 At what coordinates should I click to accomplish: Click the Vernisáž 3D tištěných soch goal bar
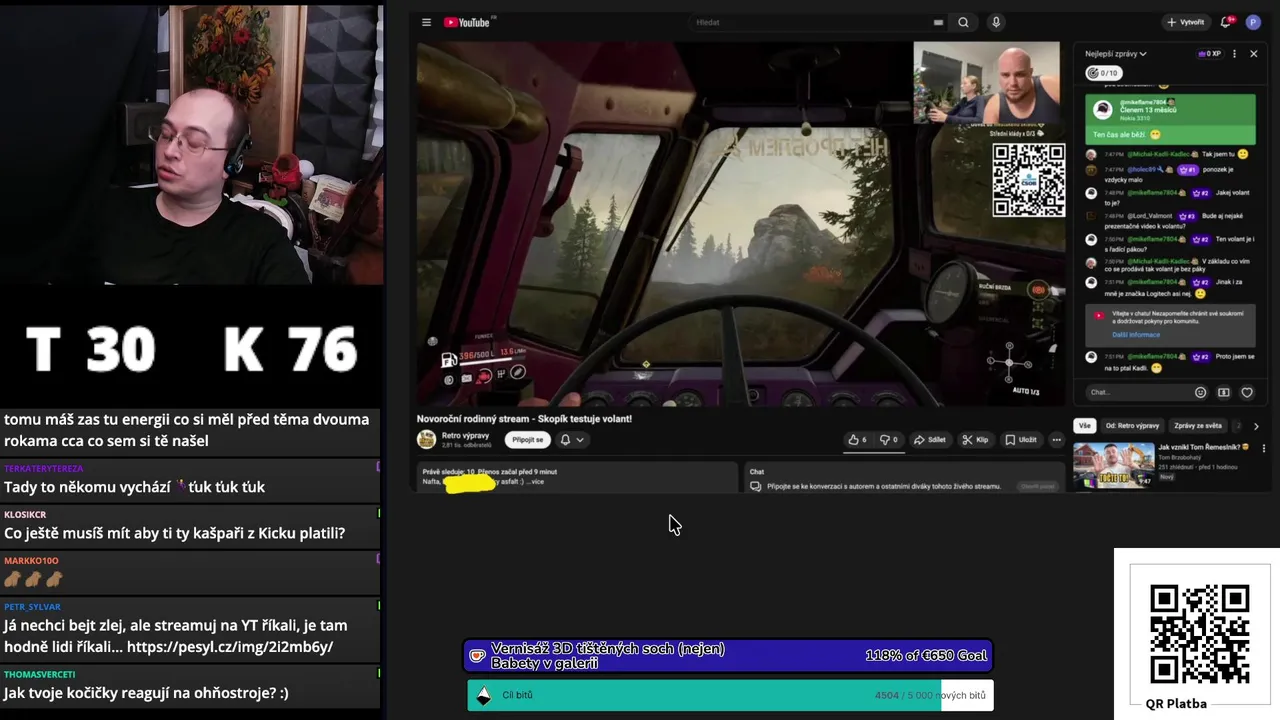click(729, 656)
